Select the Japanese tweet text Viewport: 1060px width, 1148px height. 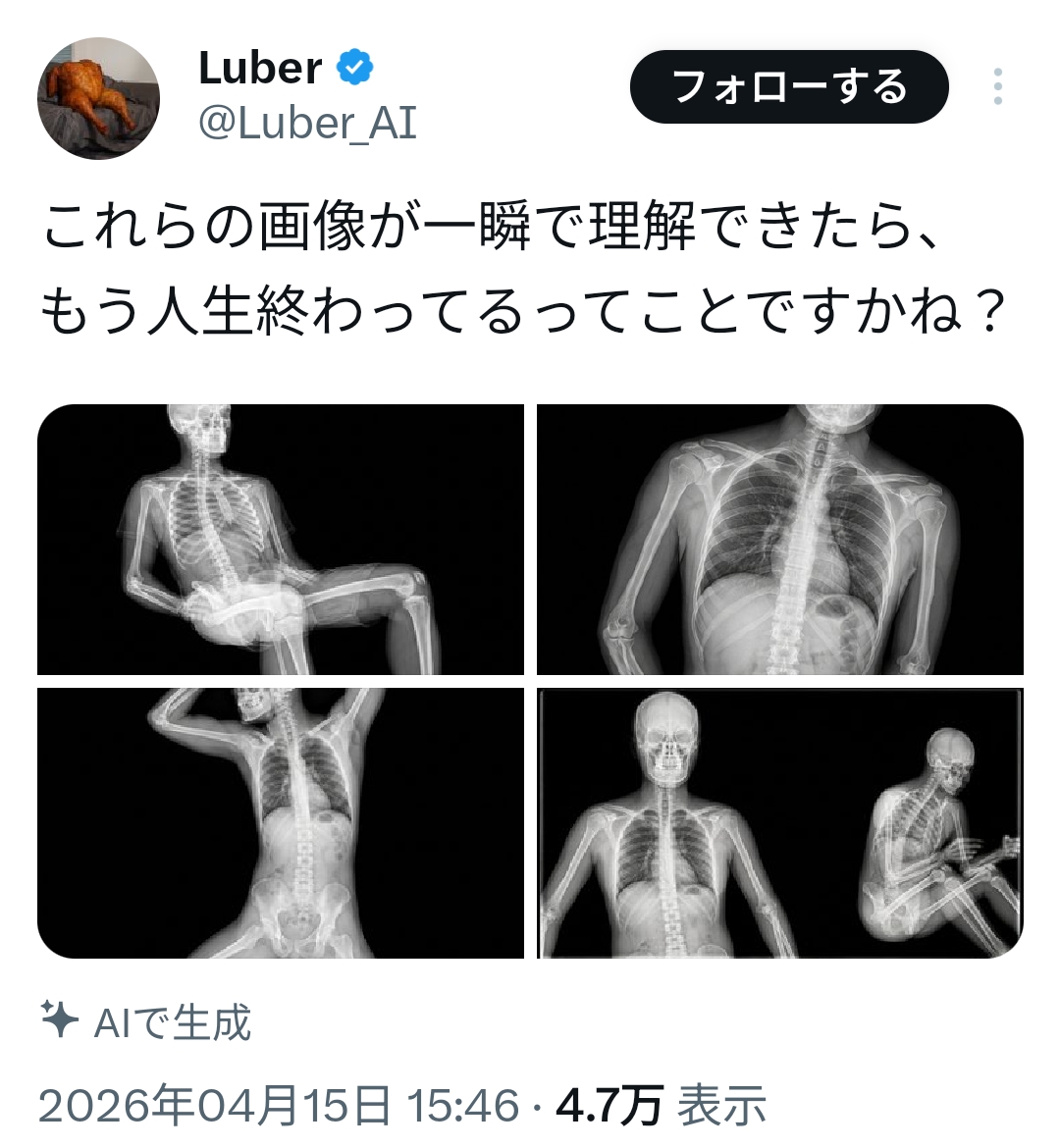pyautogui.click(x=524, y=269)
